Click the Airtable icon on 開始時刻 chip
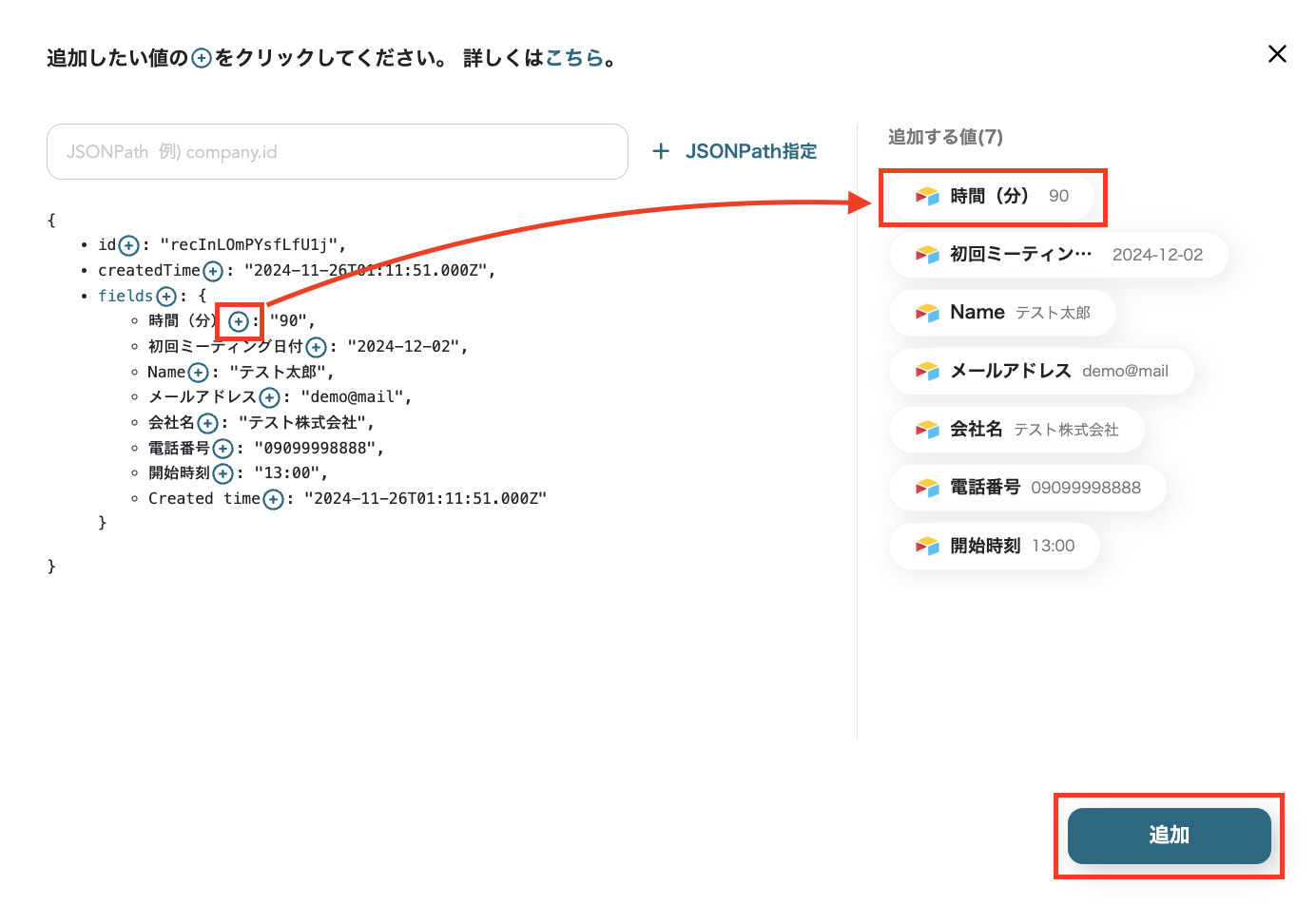The width and height of the screenshot is (1316, 905). click(x=927, y=546)
